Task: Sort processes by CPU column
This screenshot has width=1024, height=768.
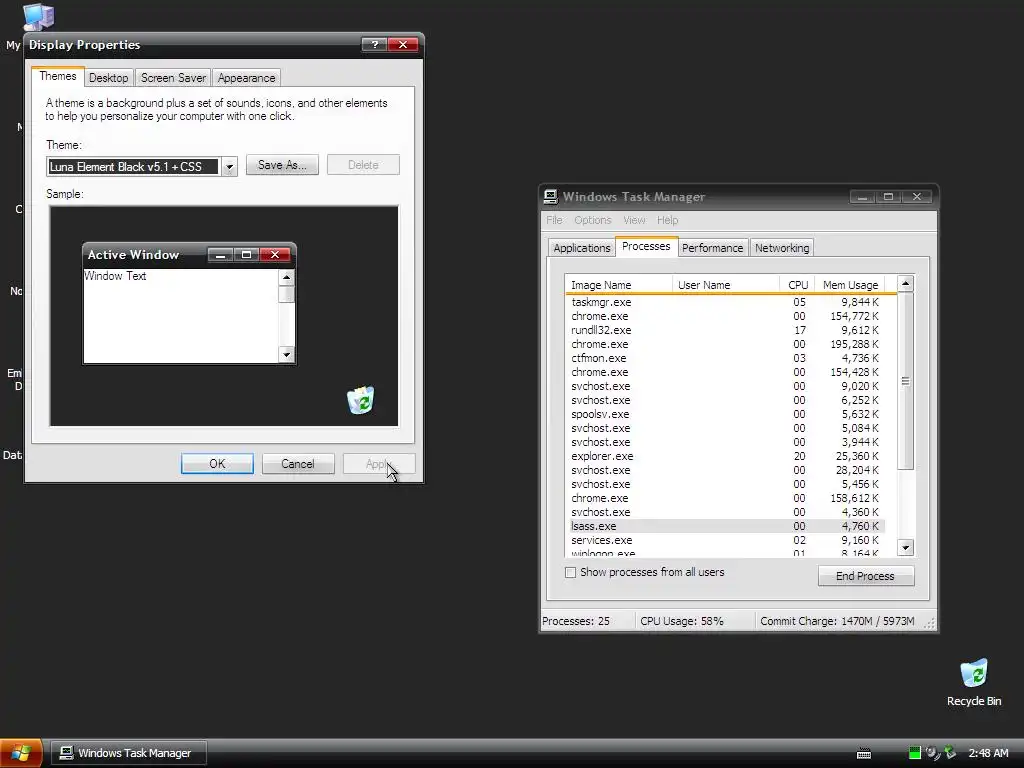Action: click(x=797, y=285)
